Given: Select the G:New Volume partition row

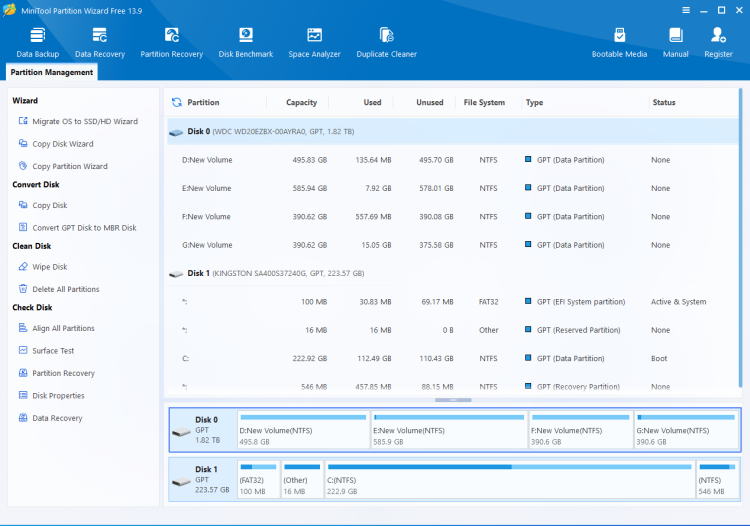Looking at the screenshot, I should pyautogui.click(x=452, y=245).
